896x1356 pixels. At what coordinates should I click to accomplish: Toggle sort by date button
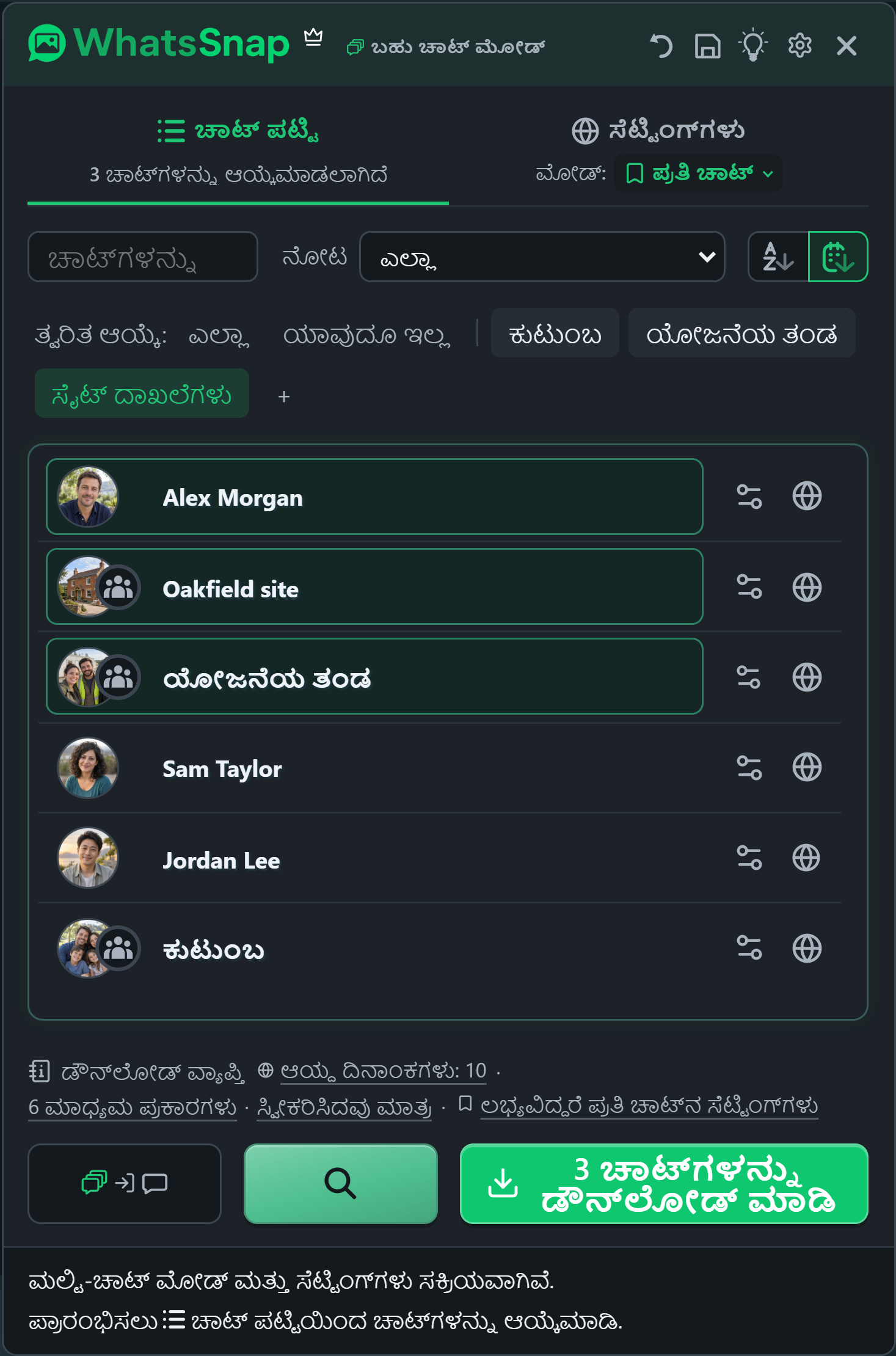[838, 257]
